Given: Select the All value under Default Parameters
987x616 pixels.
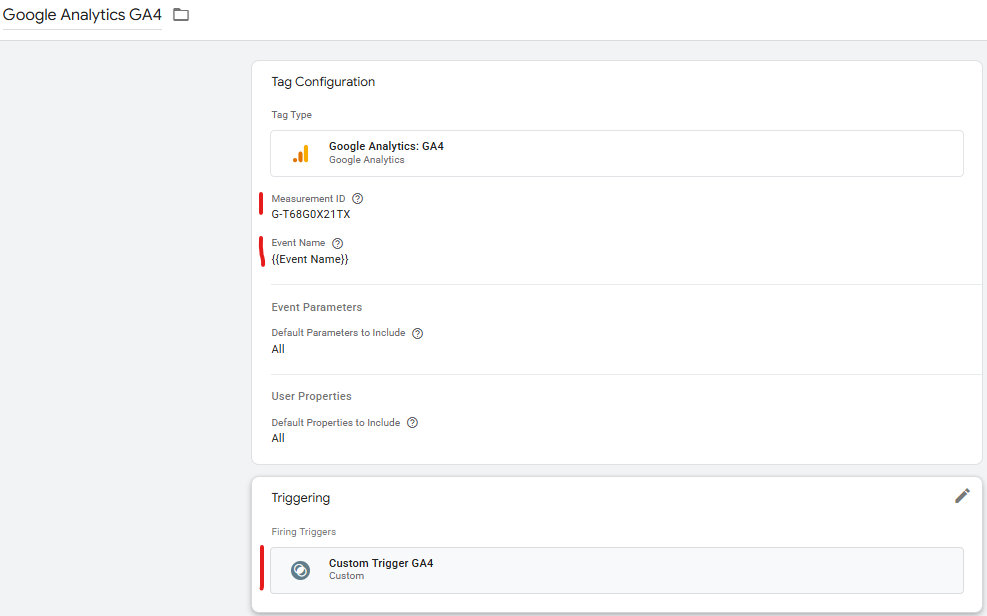Looking at the screenshot, I should coord(278,349).
